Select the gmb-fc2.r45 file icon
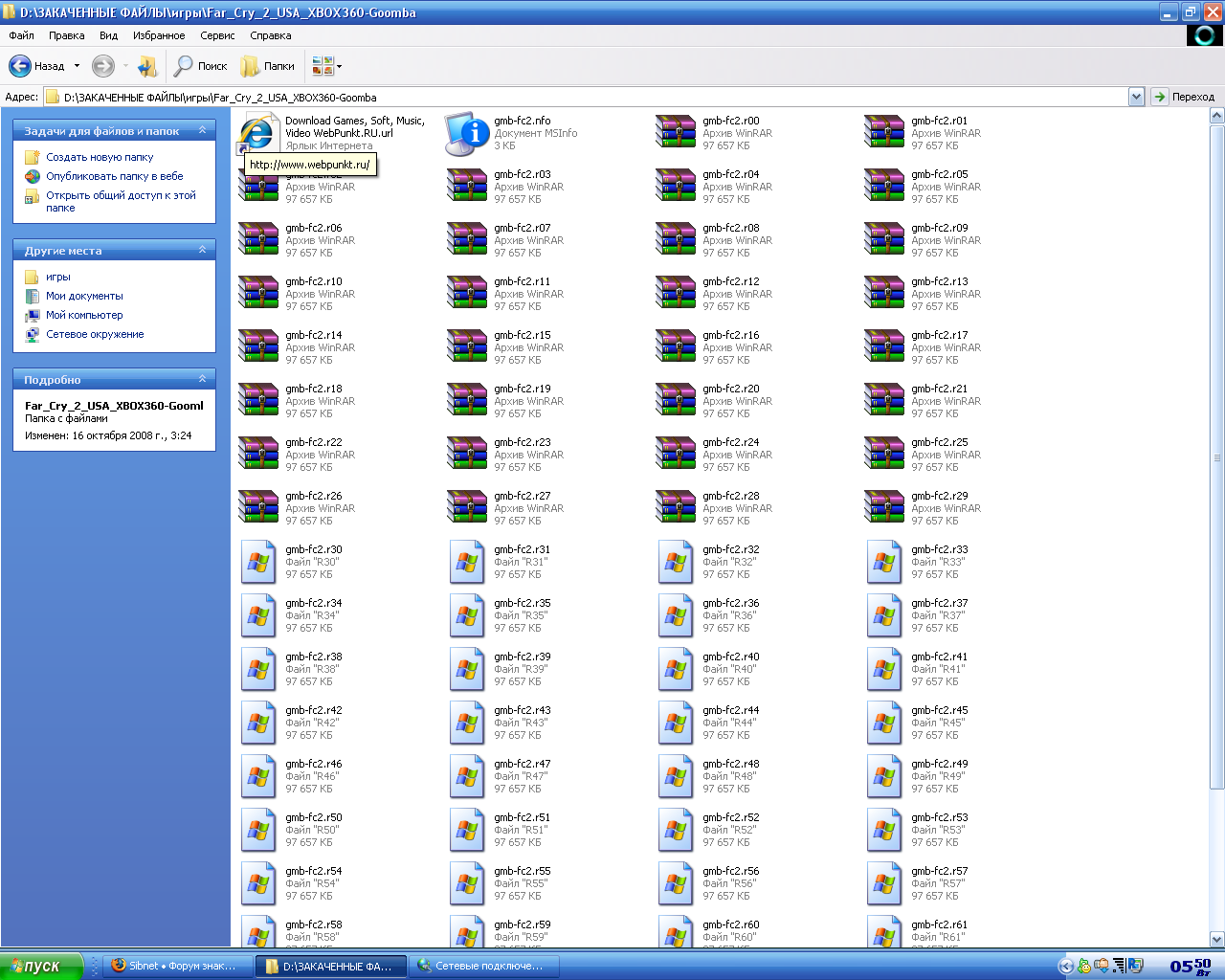Viewport: 1225px width, 980px height. [884, 724]
